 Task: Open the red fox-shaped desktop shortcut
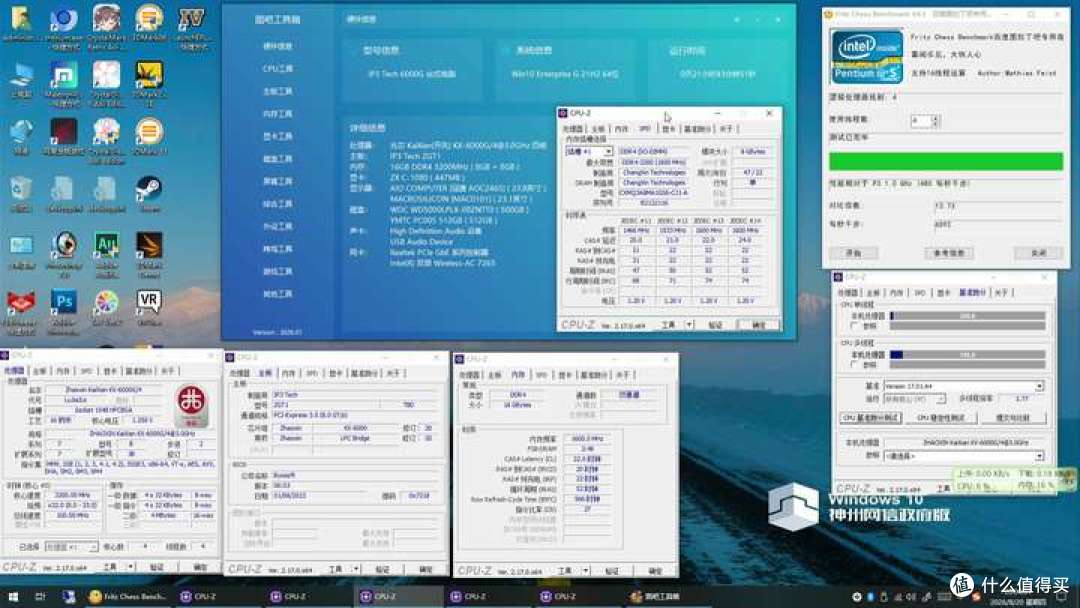(21, 303)
